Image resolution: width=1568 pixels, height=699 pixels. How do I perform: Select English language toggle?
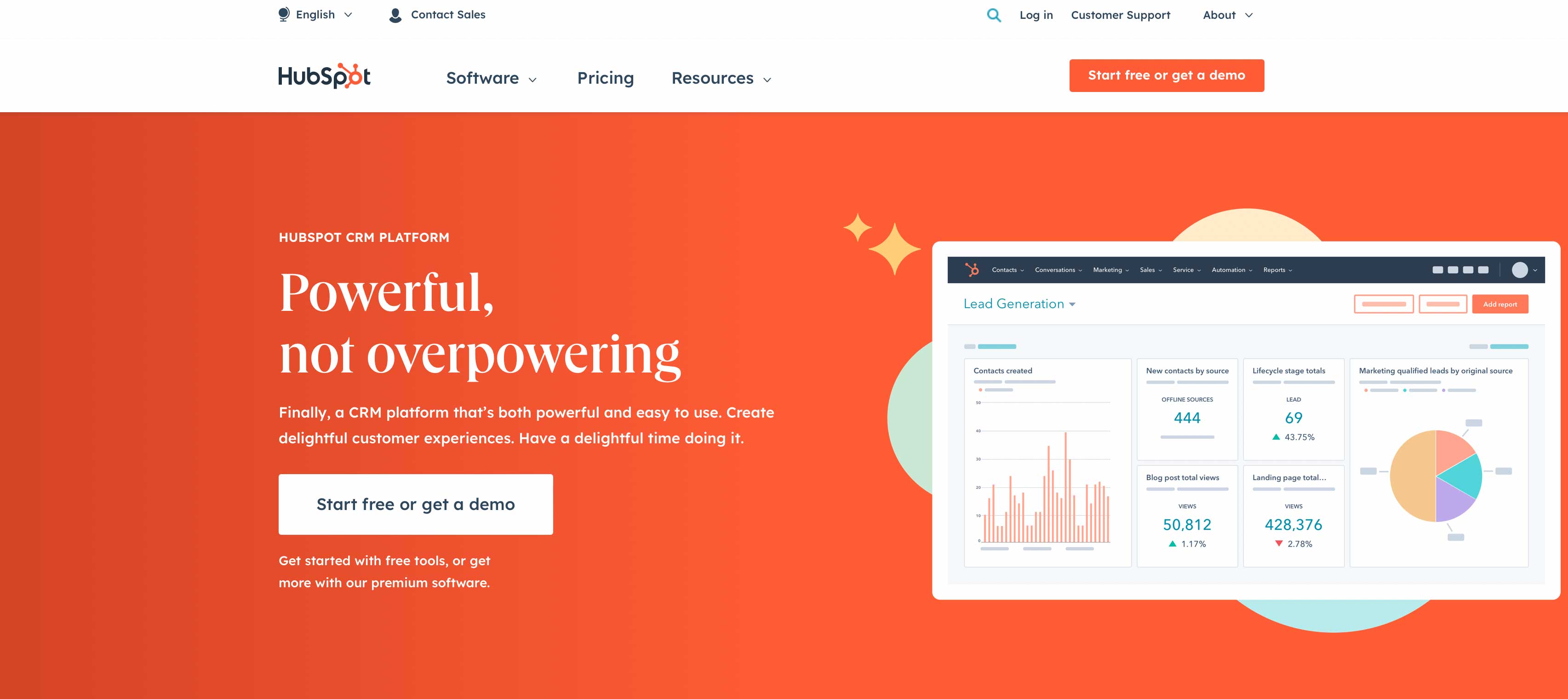coord(315,14)
